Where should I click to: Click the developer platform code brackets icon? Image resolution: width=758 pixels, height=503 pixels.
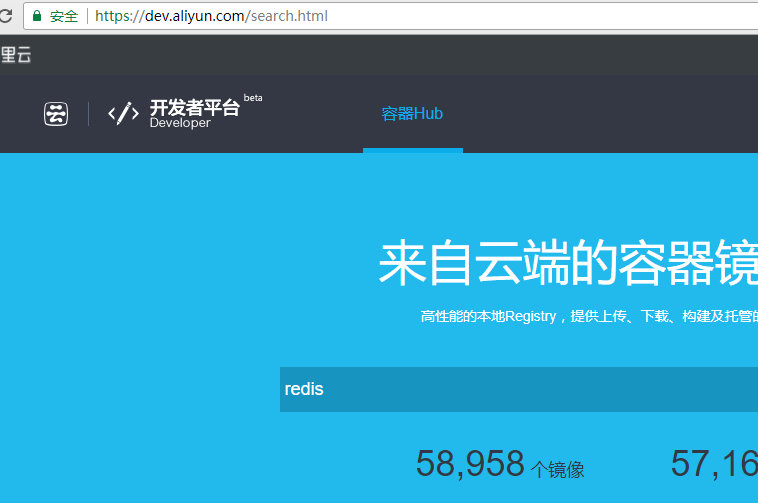coord(123,113)
